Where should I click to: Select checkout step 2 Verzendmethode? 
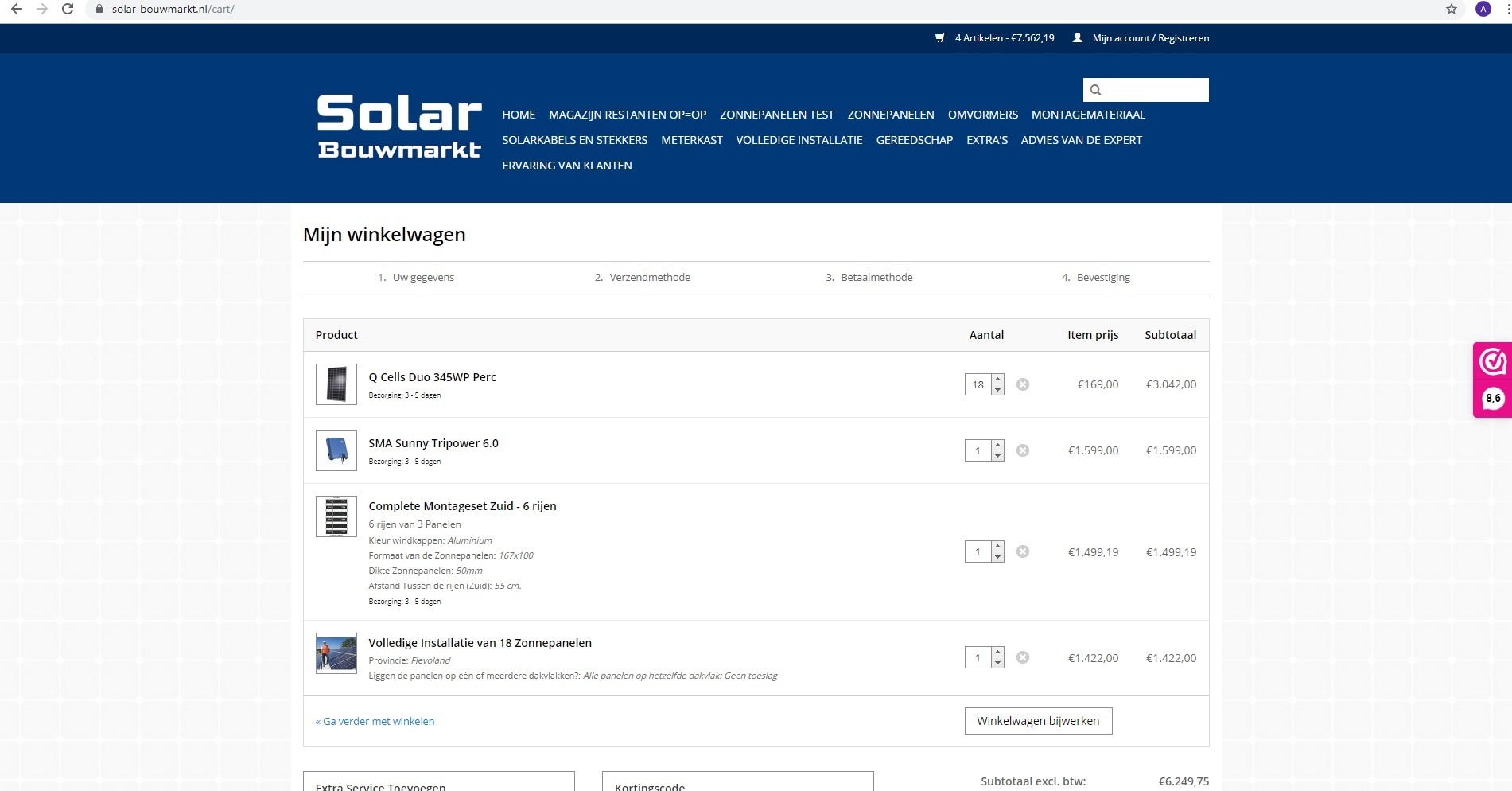[x=643, y=278]
